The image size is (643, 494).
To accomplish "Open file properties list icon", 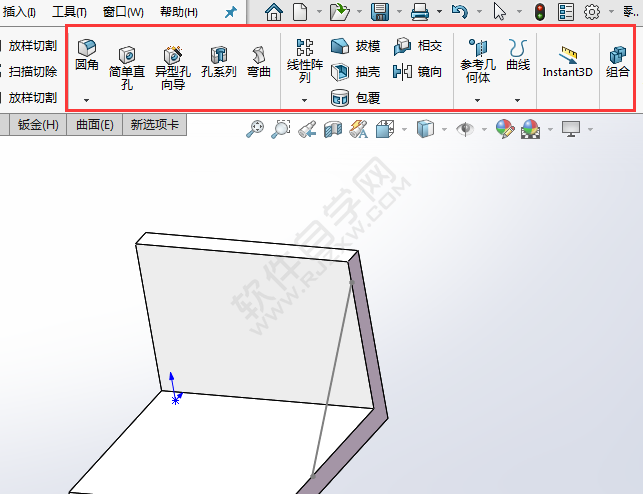I will [x=566, y=12].
